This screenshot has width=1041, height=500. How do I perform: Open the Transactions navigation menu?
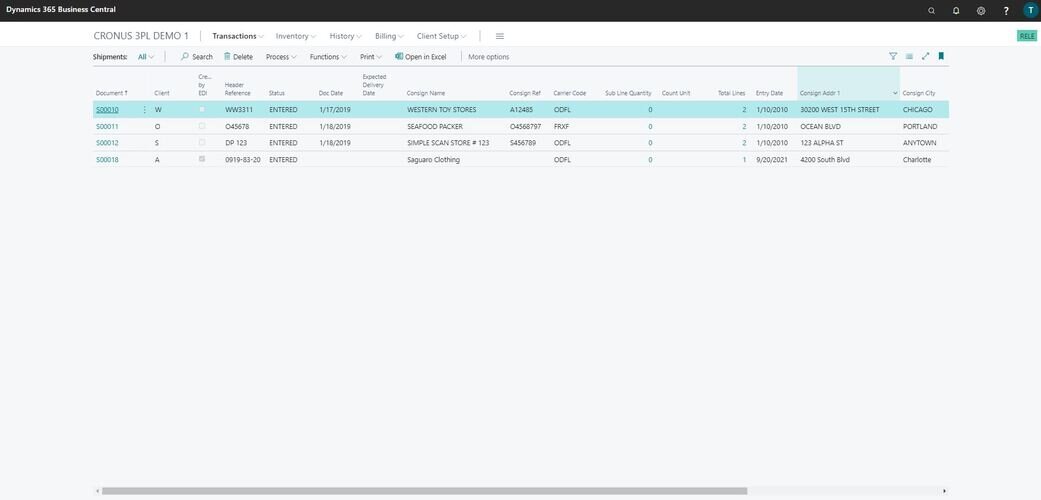tap(238, 36)
